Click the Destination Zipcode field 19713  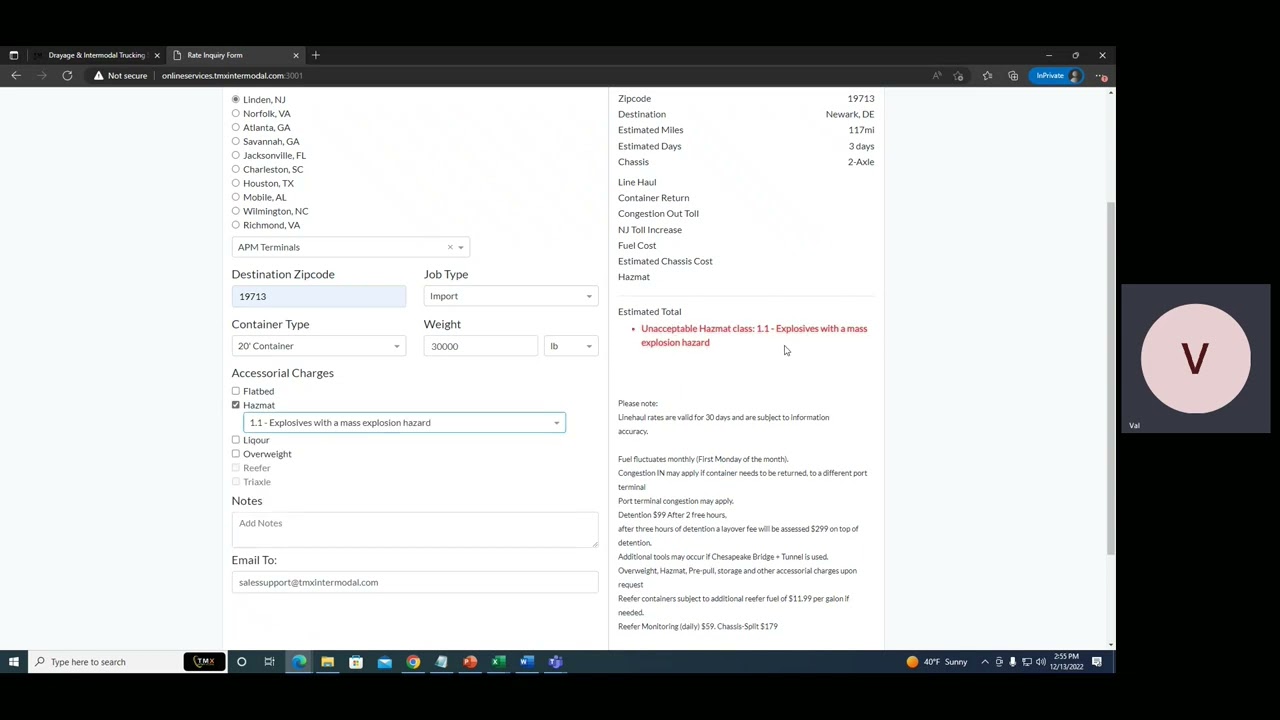coord(318,296)
